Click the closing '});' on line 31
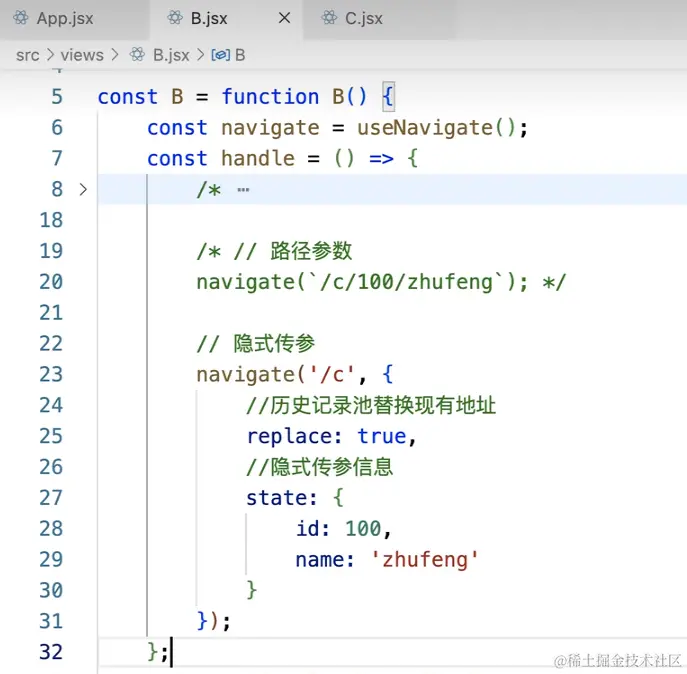The height and width of the screenshot is (674, 687). pos(214,621)
